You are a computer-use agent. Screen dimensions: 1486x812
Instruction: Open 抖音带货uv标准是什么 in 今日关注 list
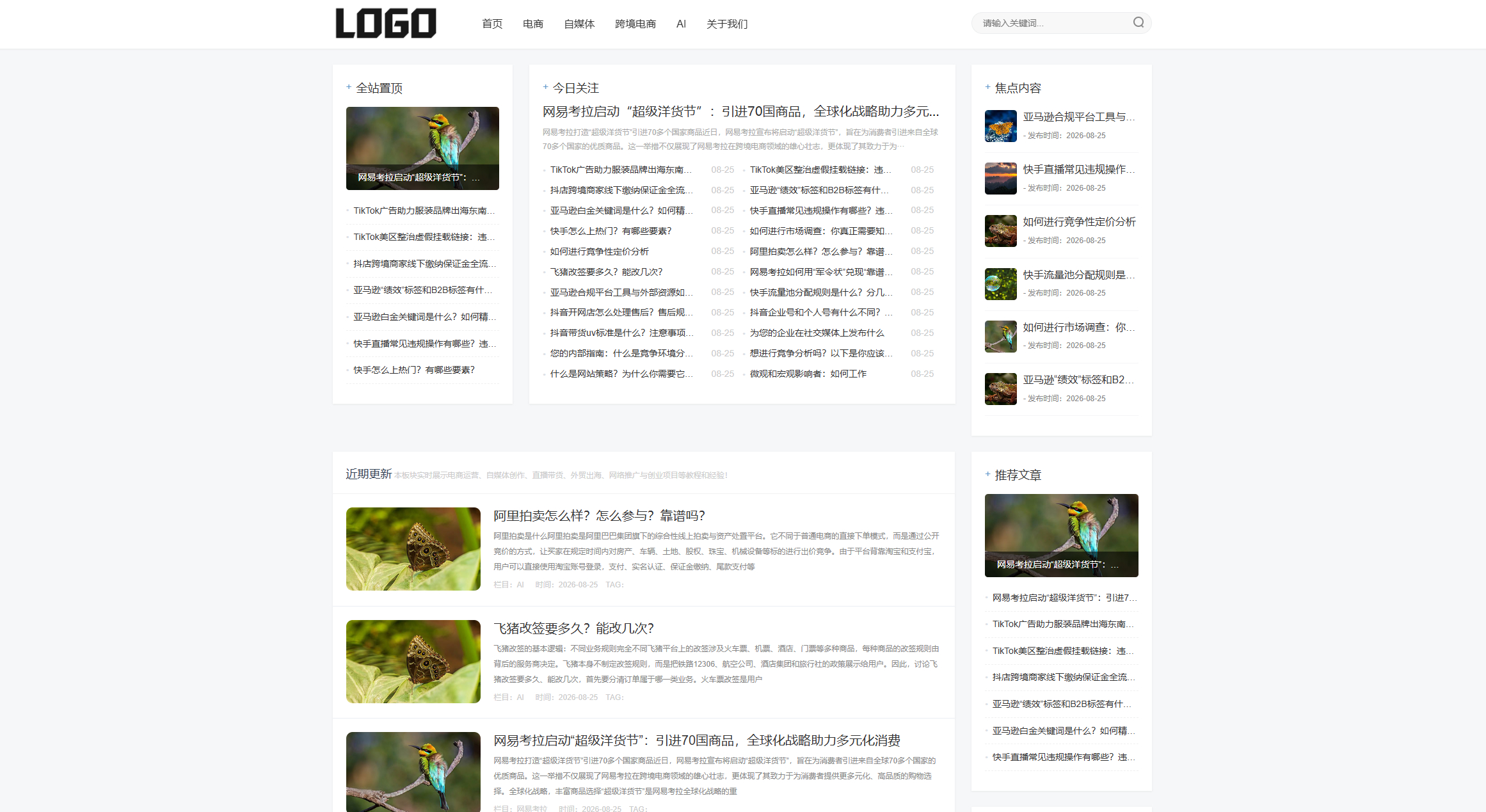621,333
